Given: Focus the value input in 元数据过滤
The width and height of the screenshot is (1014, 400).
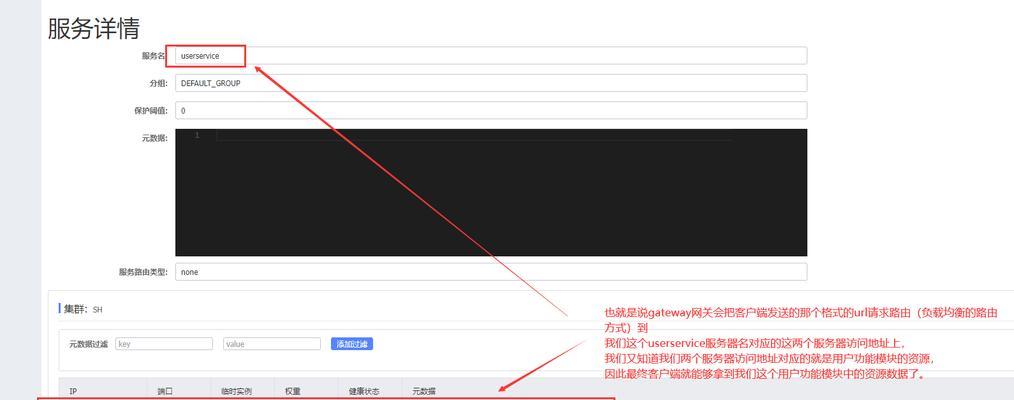Looking at the screenshot, I should click(x=272, y=344).
